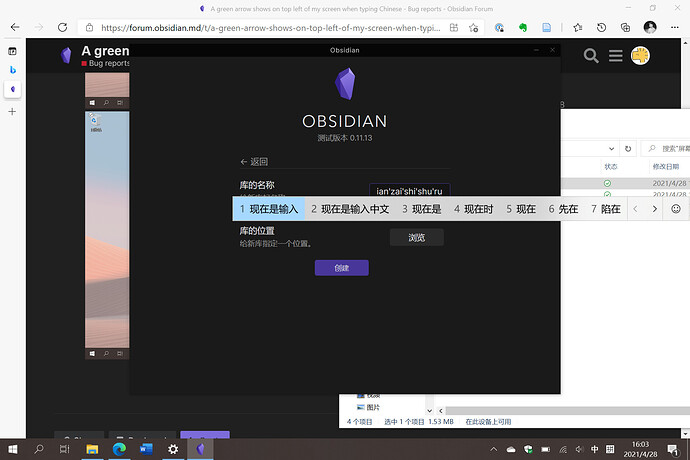
Task: Expand the system tray hidden icons chevron
Action: [x=494, y=449]
